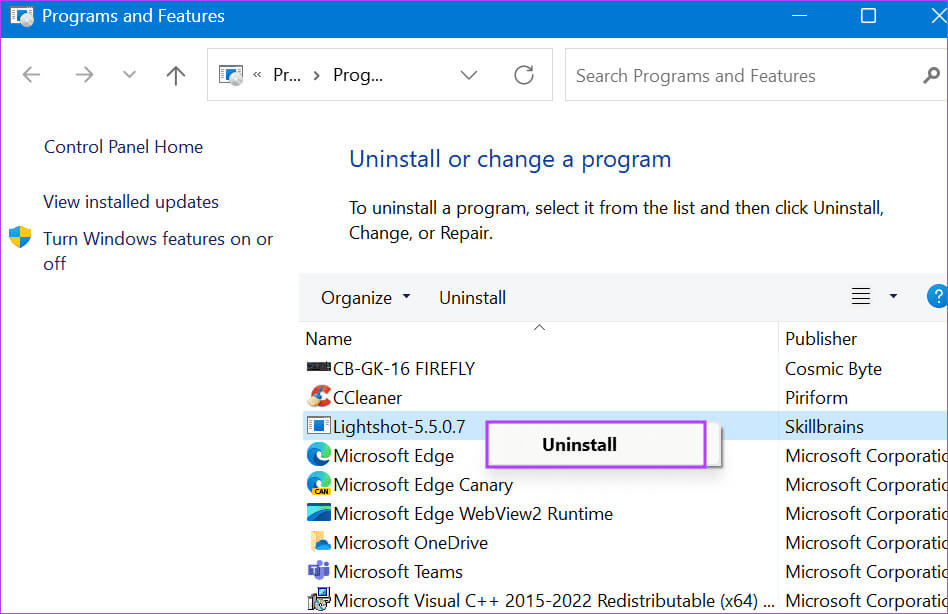Maximize the Programs and Features window
Image resolution: width=948 pixels, height=614 pixels.
[868, 16]
